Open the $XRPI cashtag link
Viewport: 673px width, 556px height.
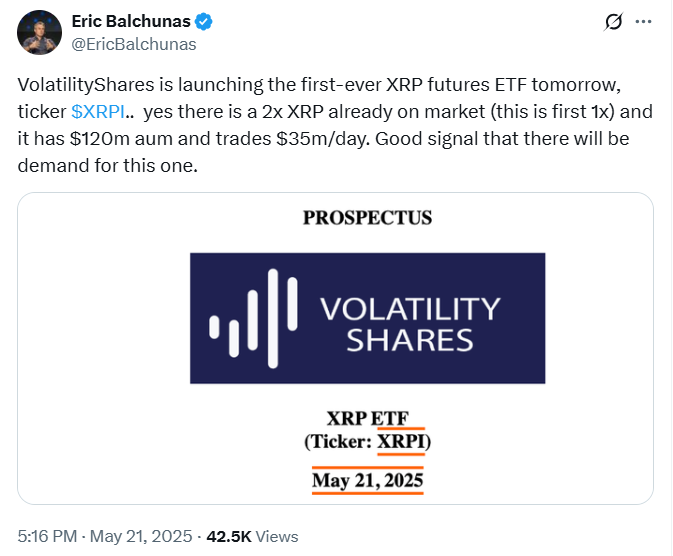(98, 112)
